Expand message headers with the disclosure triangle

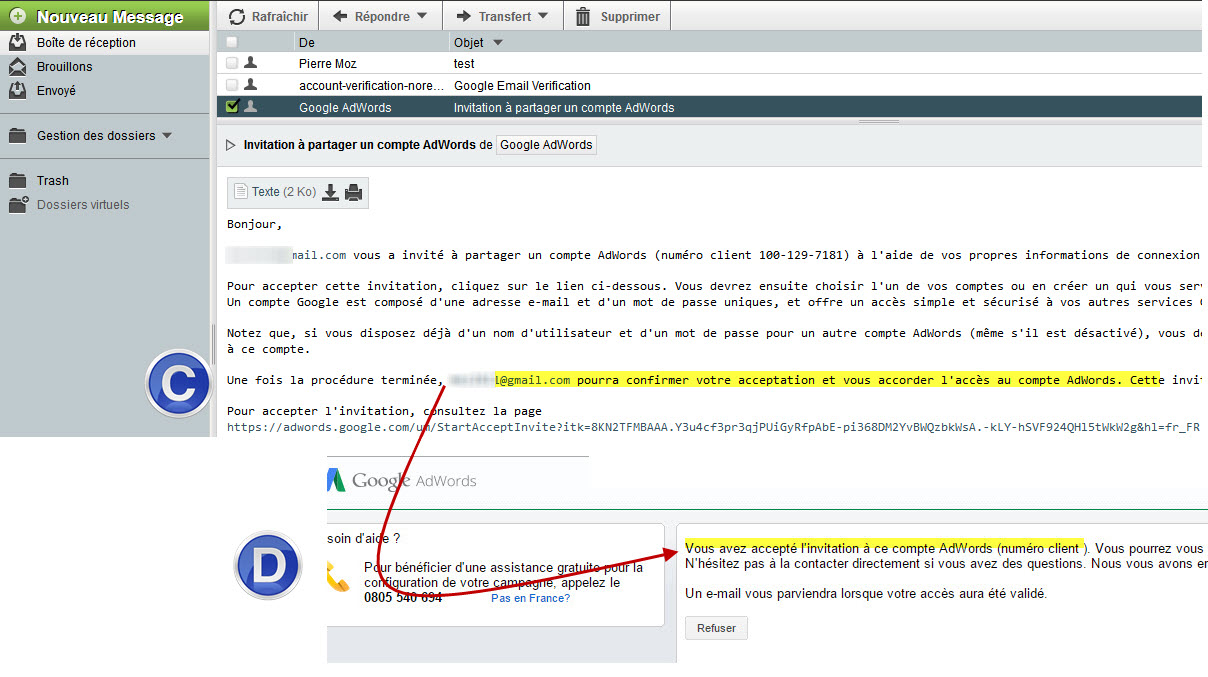click(x=231, y=145)
